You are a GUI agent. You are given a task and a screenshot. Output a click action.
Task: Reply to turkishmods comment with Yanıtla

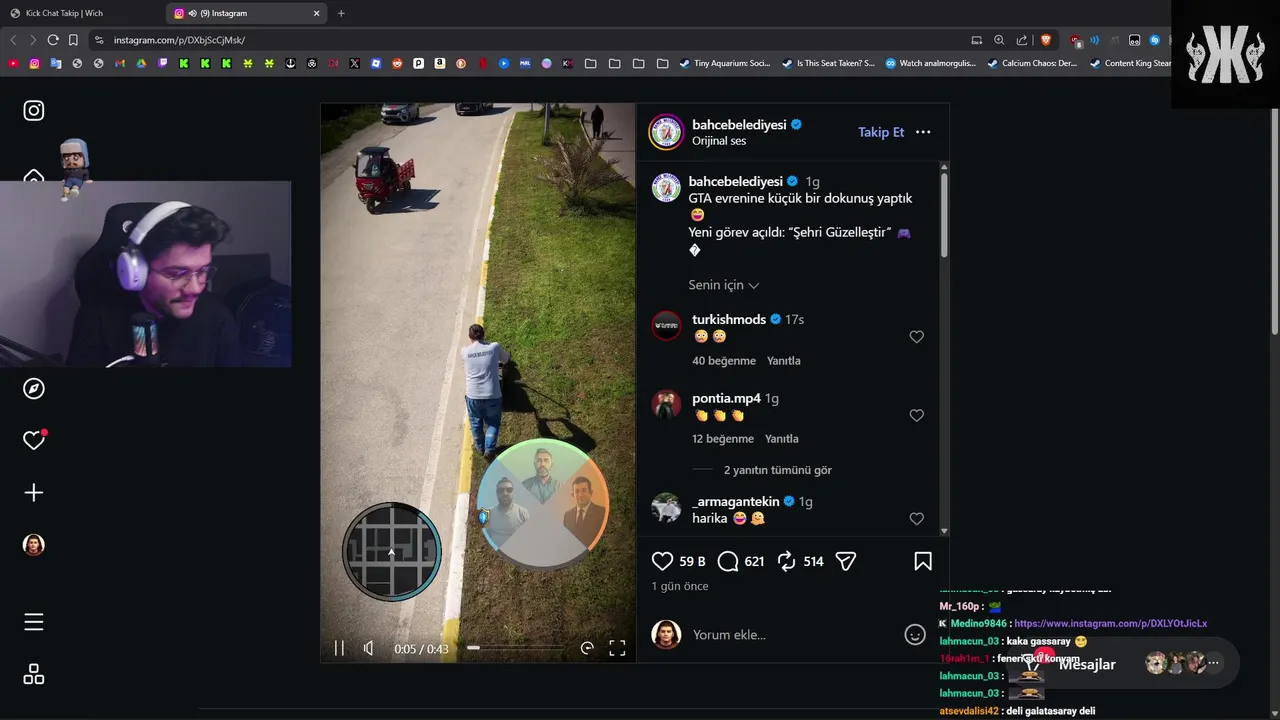784,361
